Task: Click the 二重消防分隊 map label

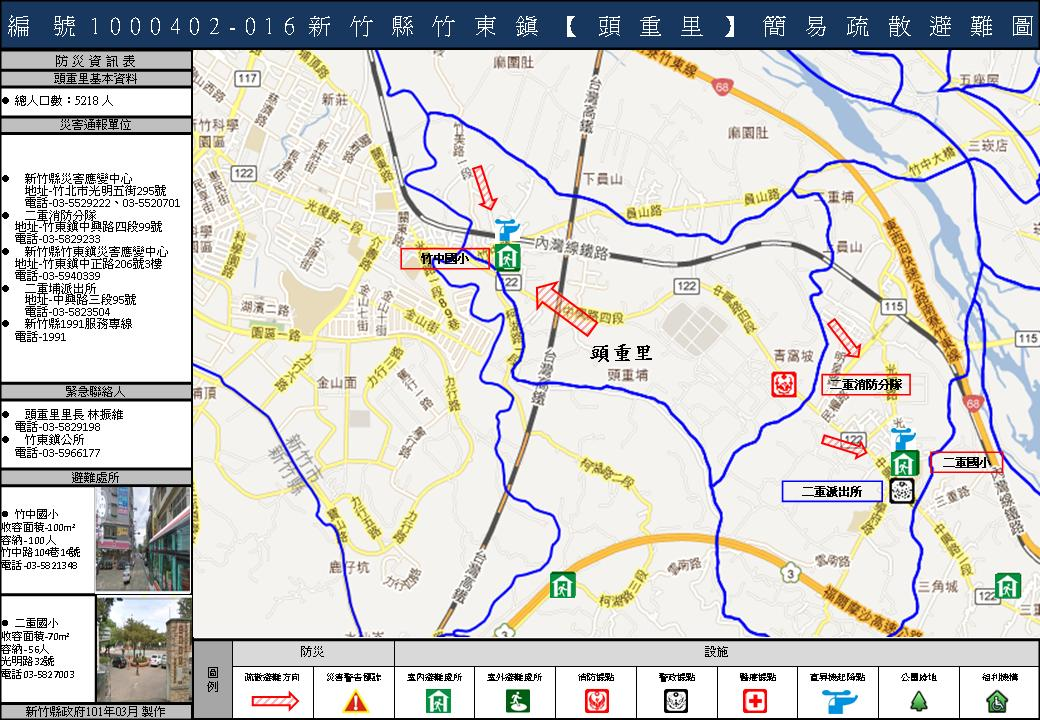Action: [866, 384]
